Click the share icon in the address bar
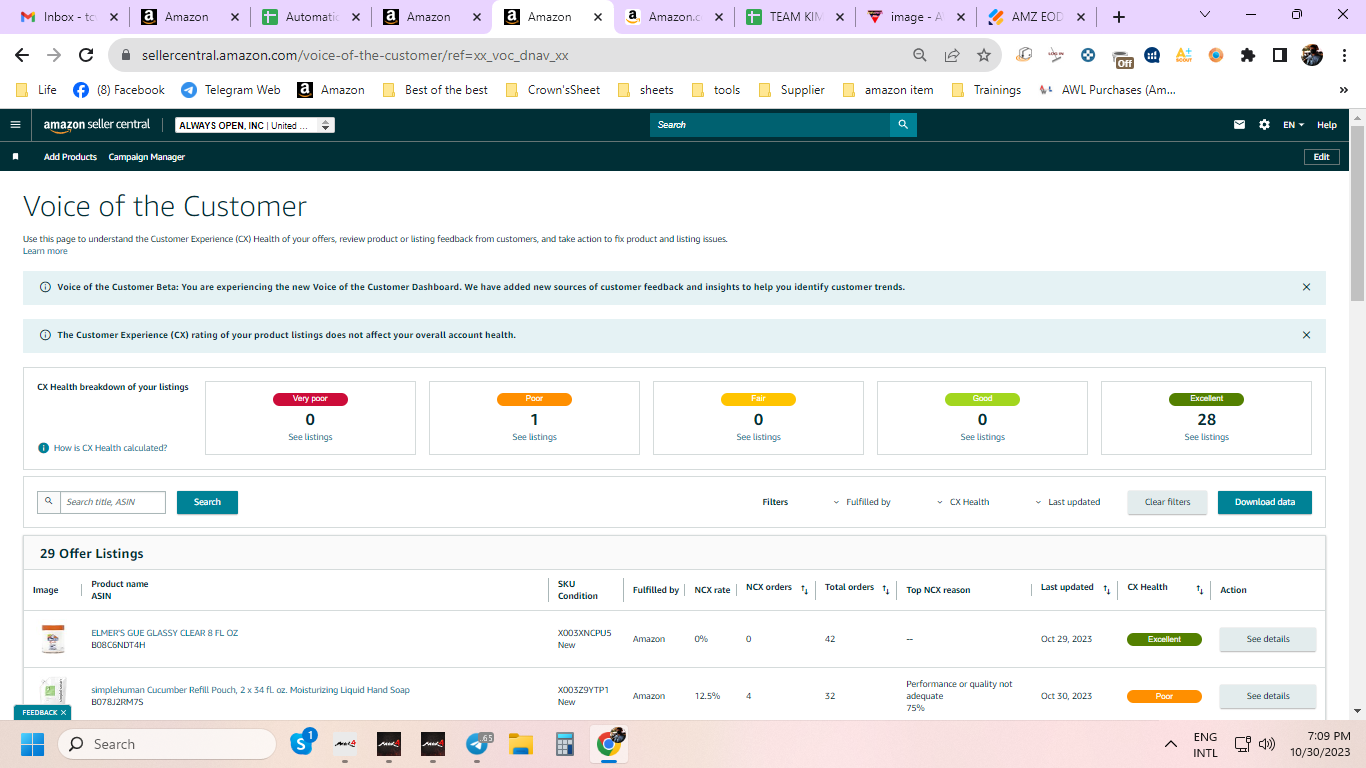1366x768 pixels. tap(952, 55)
